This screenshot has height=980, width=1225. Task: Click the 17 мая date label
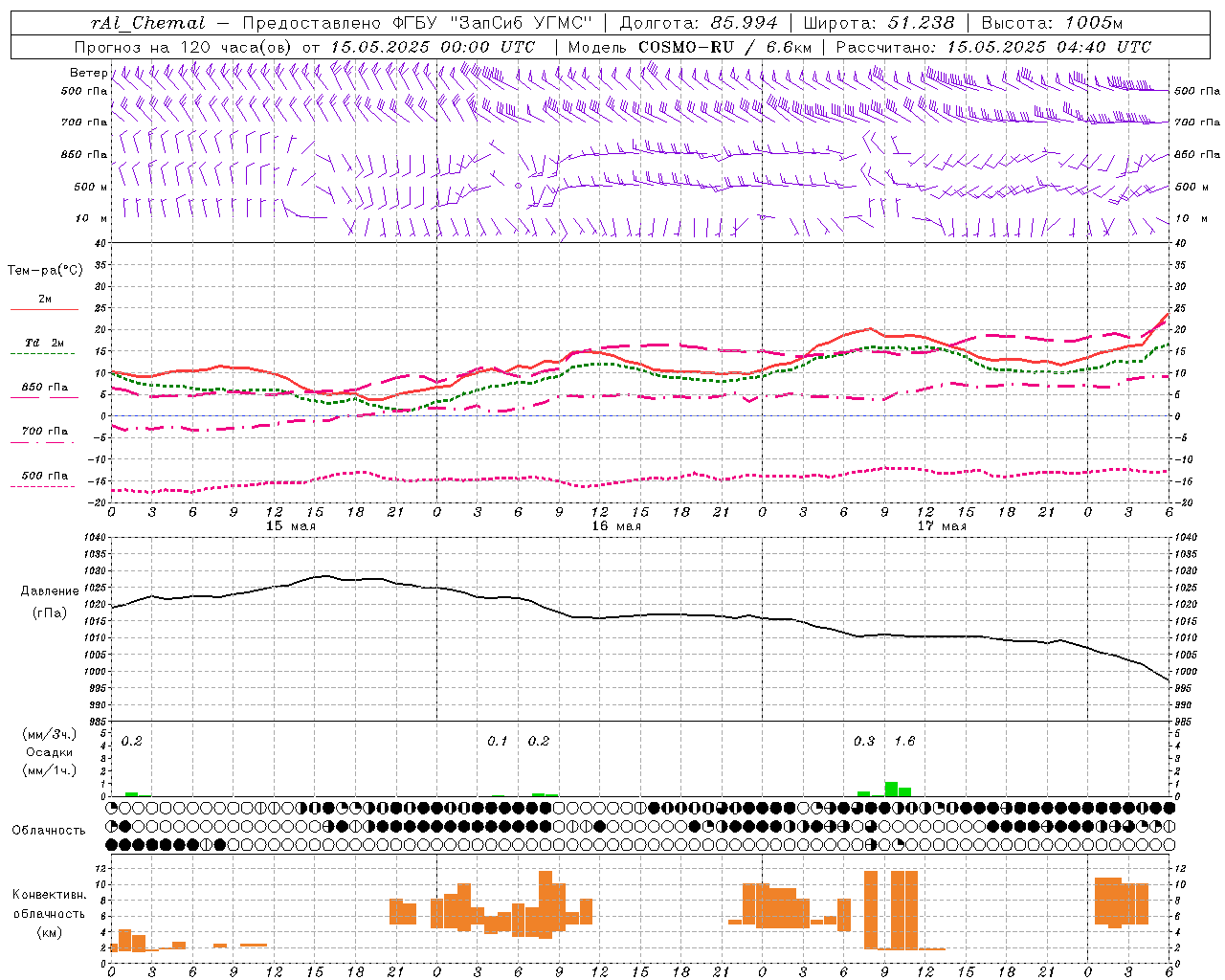pyautogui.click(x=942, y=526)
